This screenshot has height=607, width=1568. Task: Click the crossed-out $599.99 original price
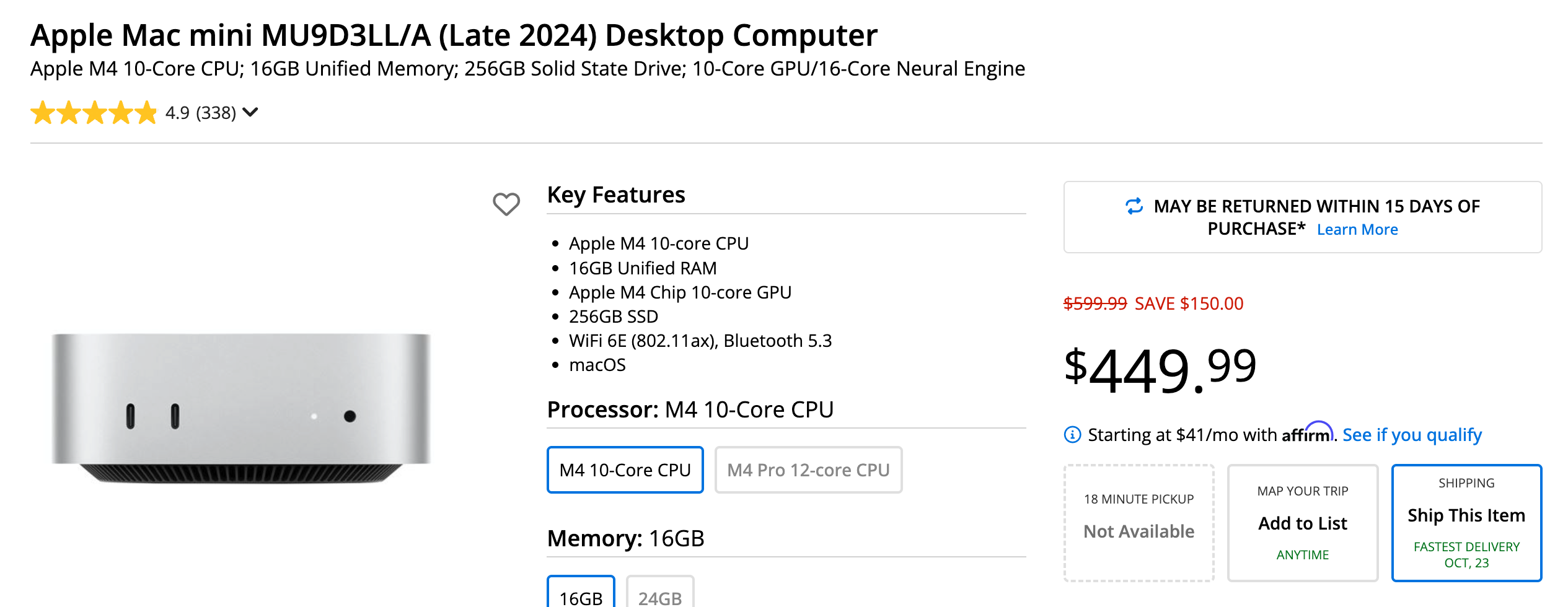point(1095,303)
